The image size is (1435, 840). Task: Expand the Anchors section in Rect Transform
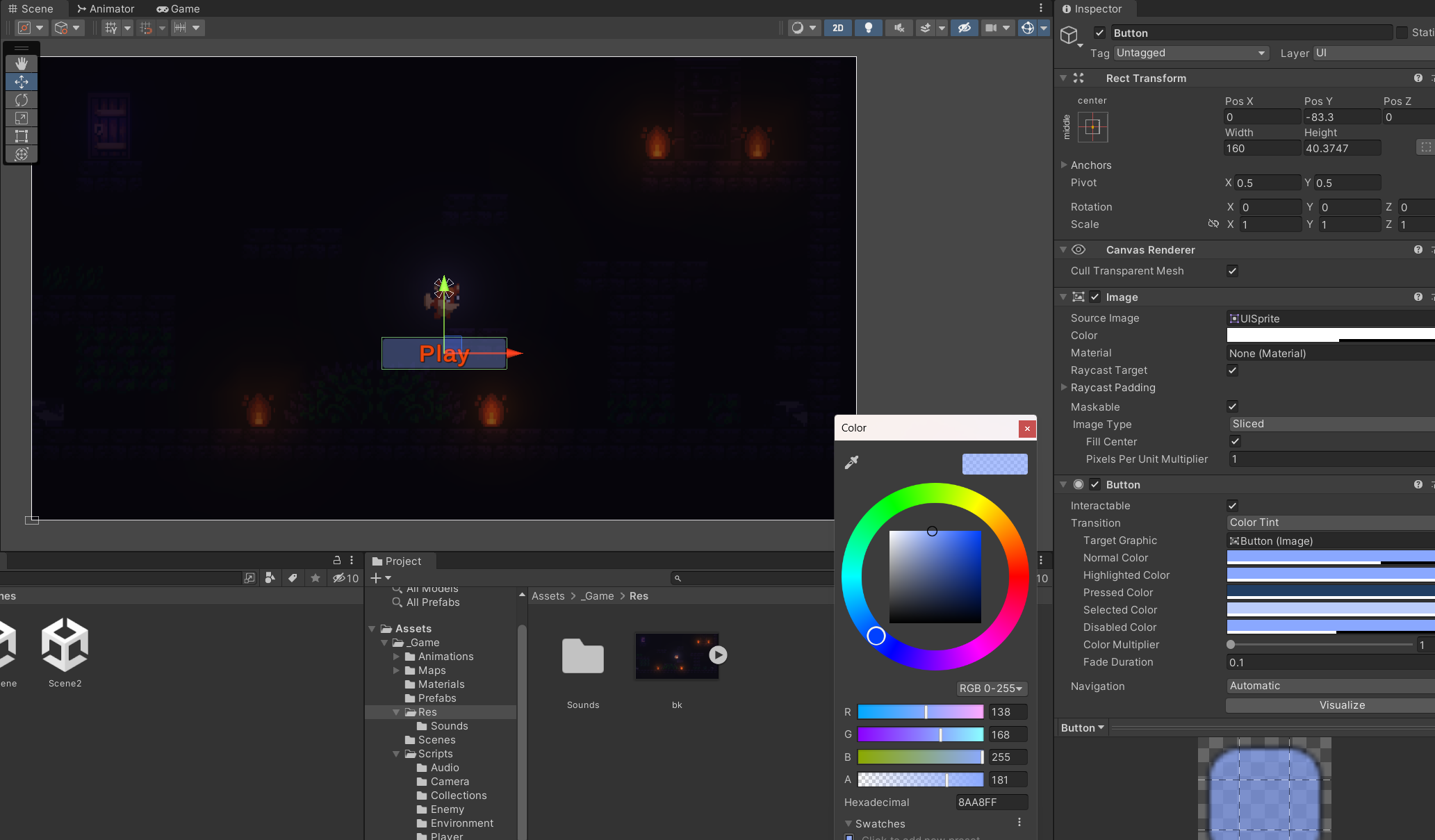click(1065, 165)
